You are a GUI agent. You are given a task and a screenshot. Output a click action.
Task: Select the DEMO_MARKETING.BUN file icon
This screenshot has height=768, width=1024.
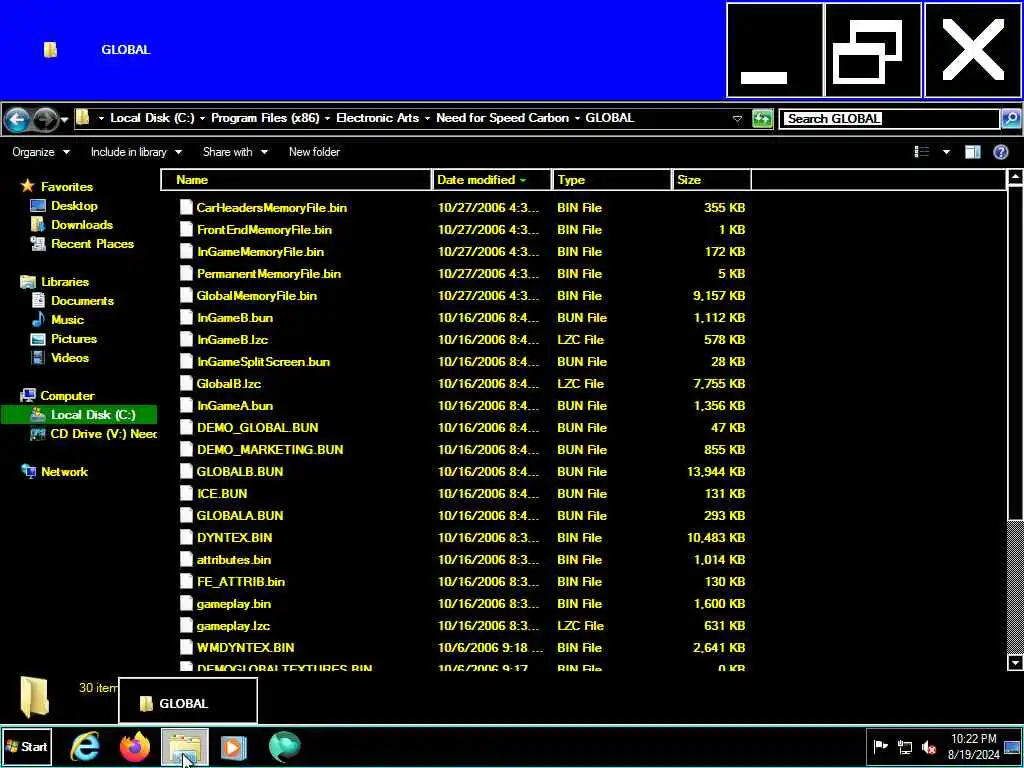186,449
